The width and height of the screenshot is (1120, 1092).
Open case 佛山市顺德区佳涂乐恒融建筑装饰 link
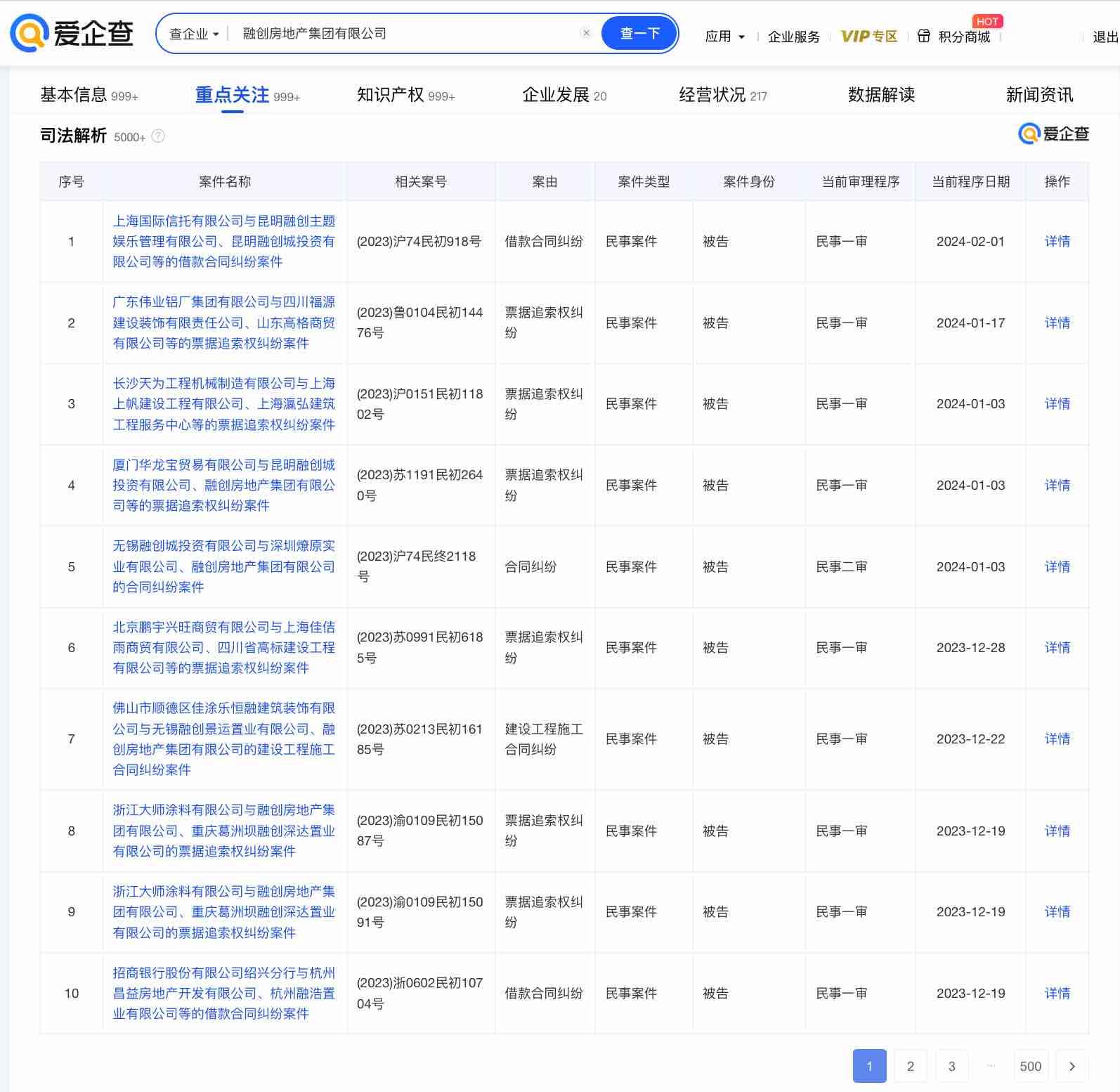point(224,739)
